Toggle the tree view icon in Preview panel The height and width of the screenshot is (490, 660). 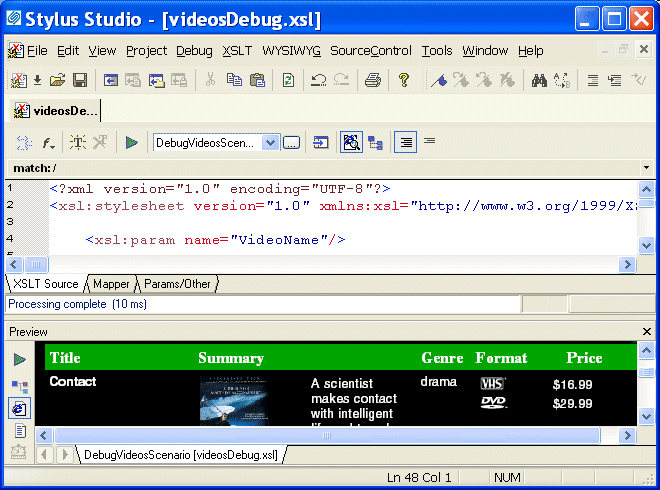click(20, 385)
